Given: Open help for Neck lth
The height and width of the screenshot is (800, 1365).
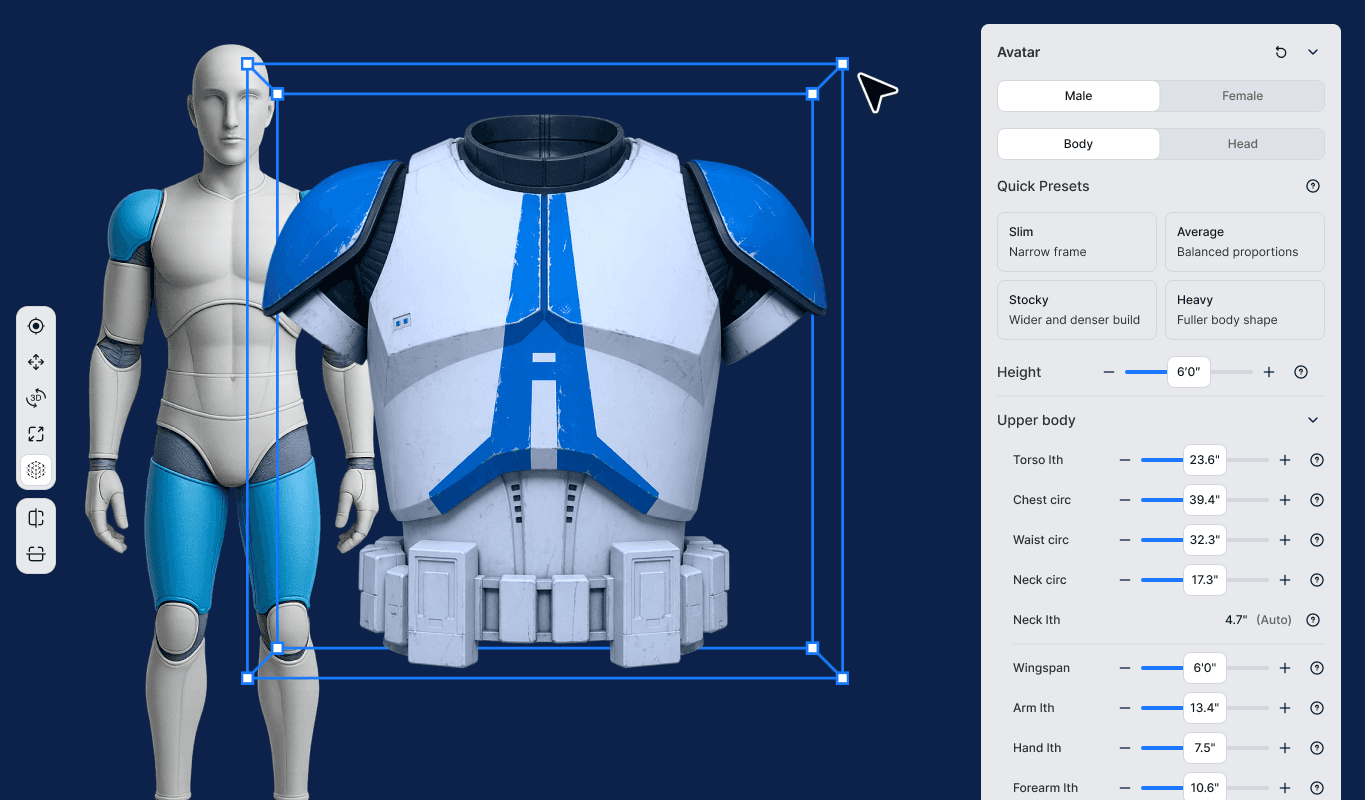Looking at the screenshot, I should pos(1313,620).
